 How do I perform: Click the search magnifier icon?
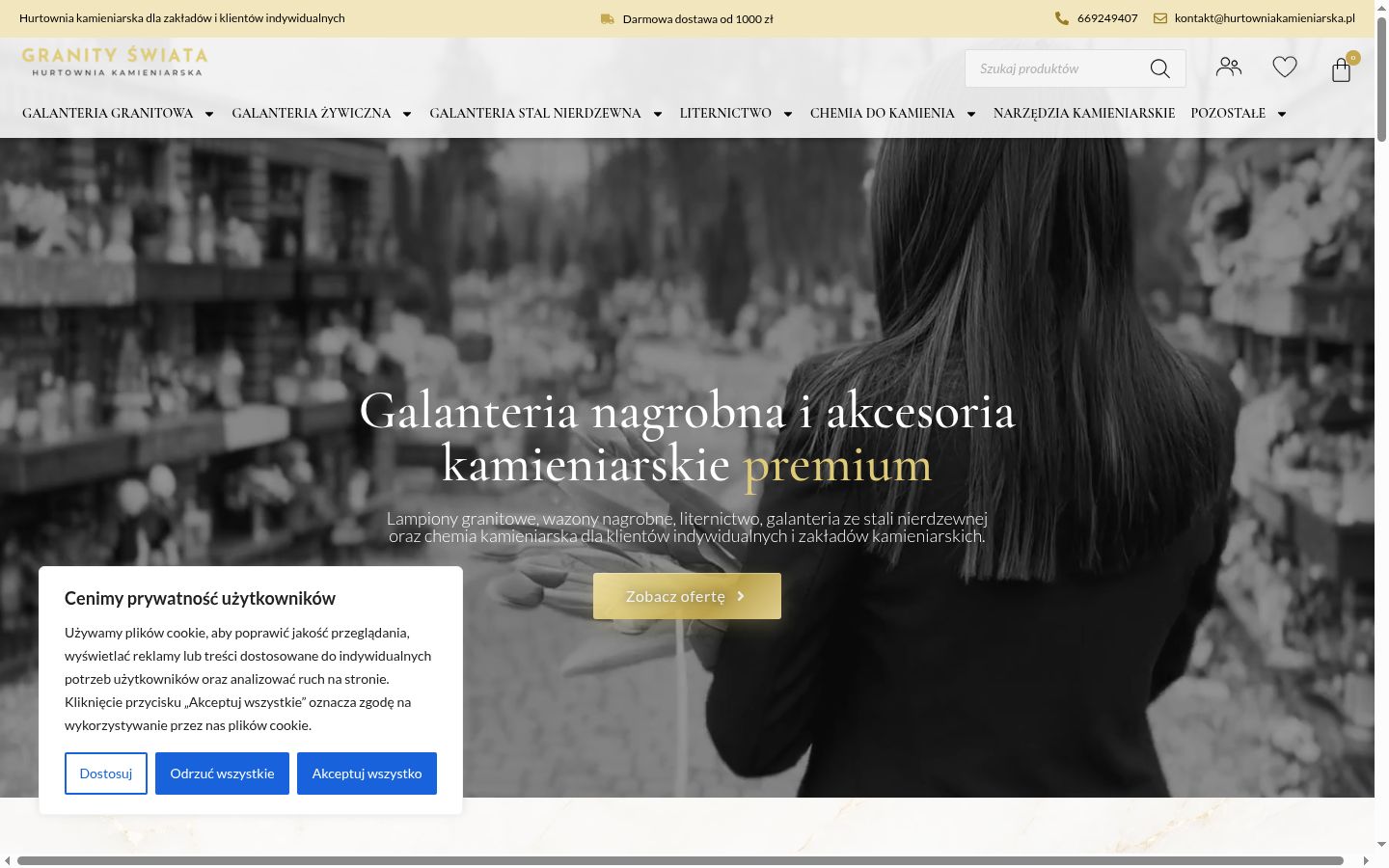(1159, 68)
